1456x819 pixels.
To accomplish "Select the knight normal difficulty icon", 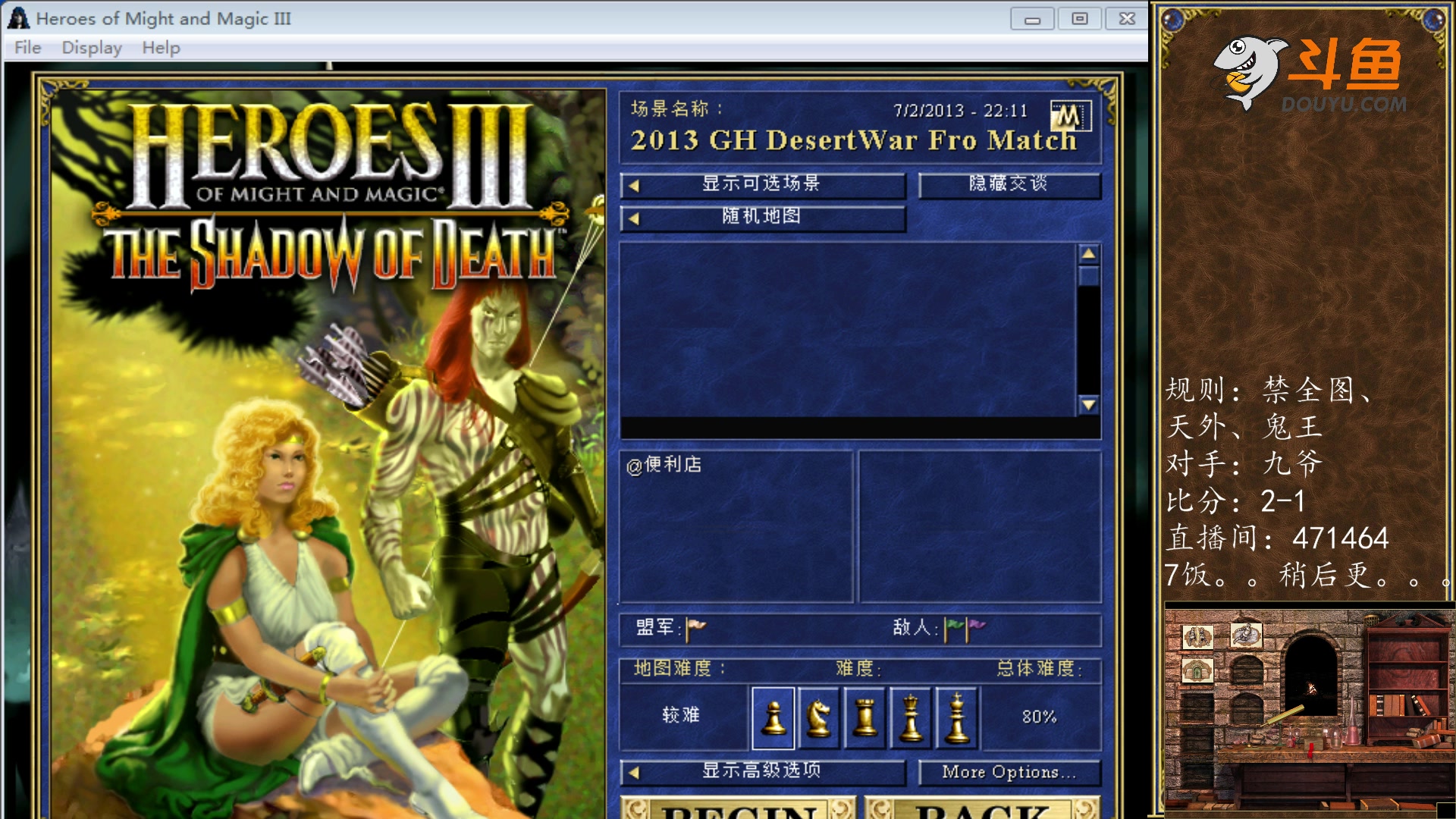I will click(x=819, y=717).
